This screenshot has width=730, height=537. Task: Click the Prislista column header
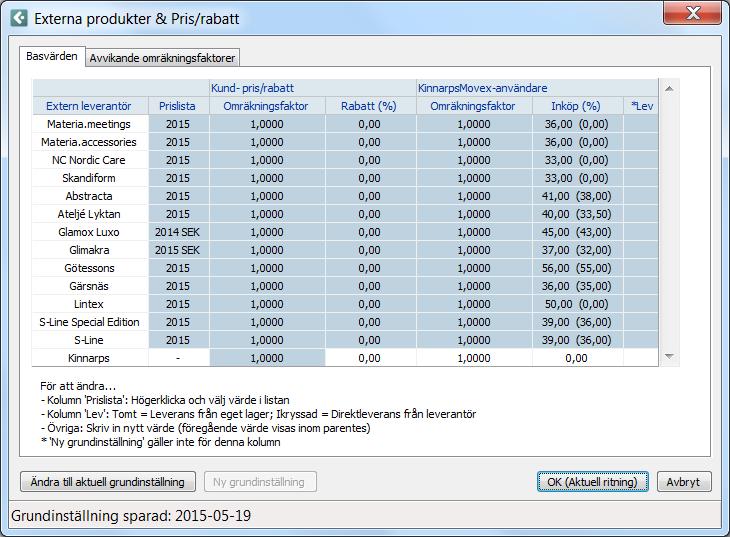click(x=179, y=106)
